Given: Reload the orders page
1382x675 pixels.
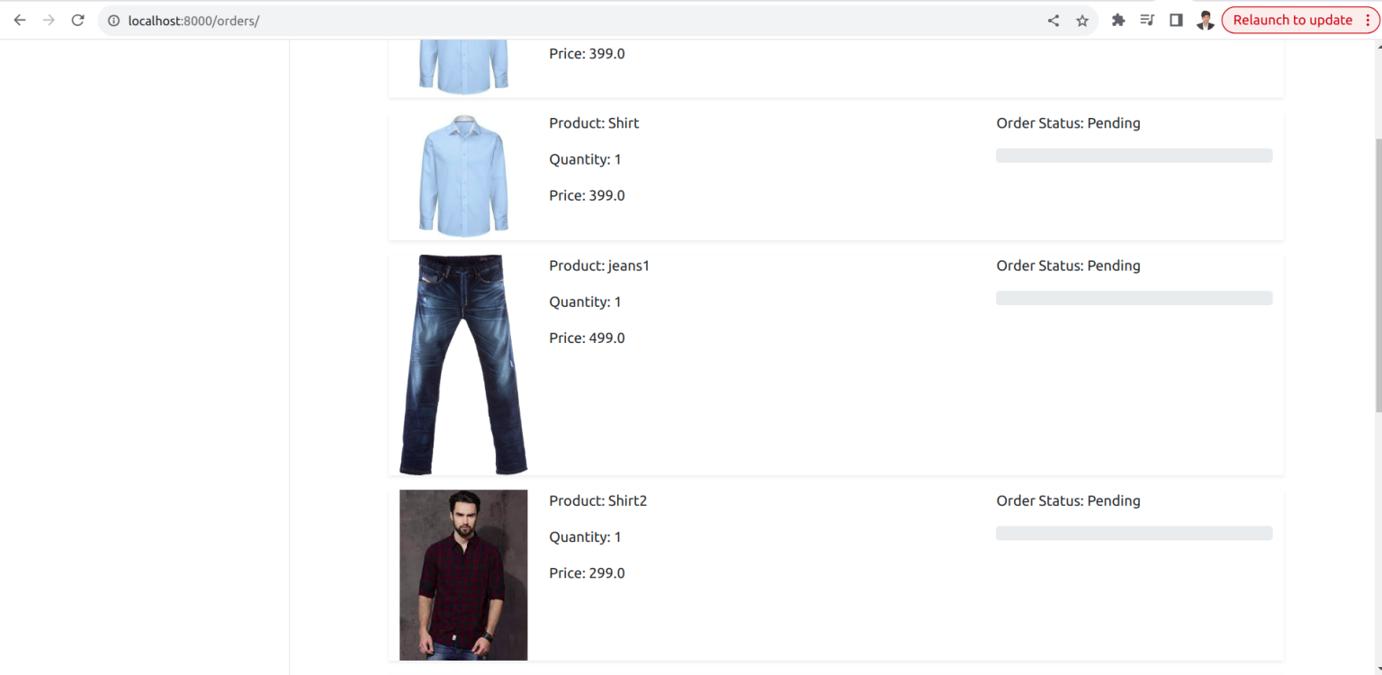Looking at the screenshot, I should point(77,19).
